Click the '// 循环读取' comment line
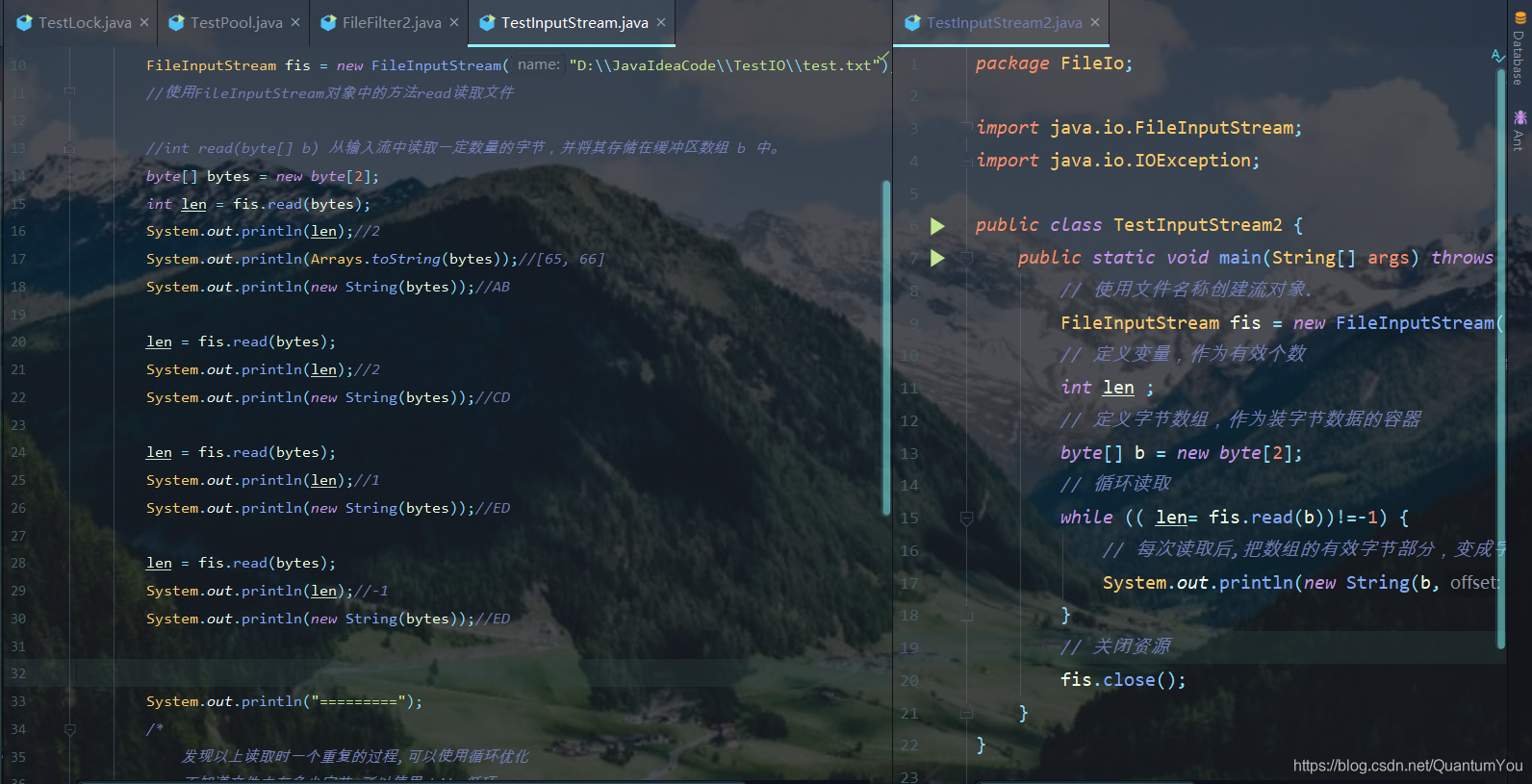 pyautogui.click(x=1115, y=484)
